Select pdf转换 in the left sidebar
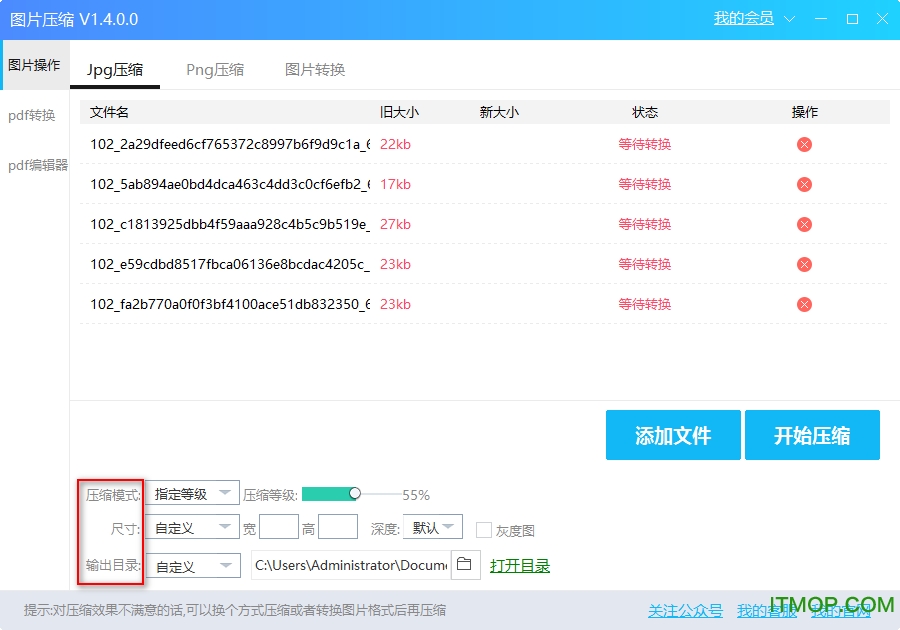The image size is (900, 630). coord(32,115)
